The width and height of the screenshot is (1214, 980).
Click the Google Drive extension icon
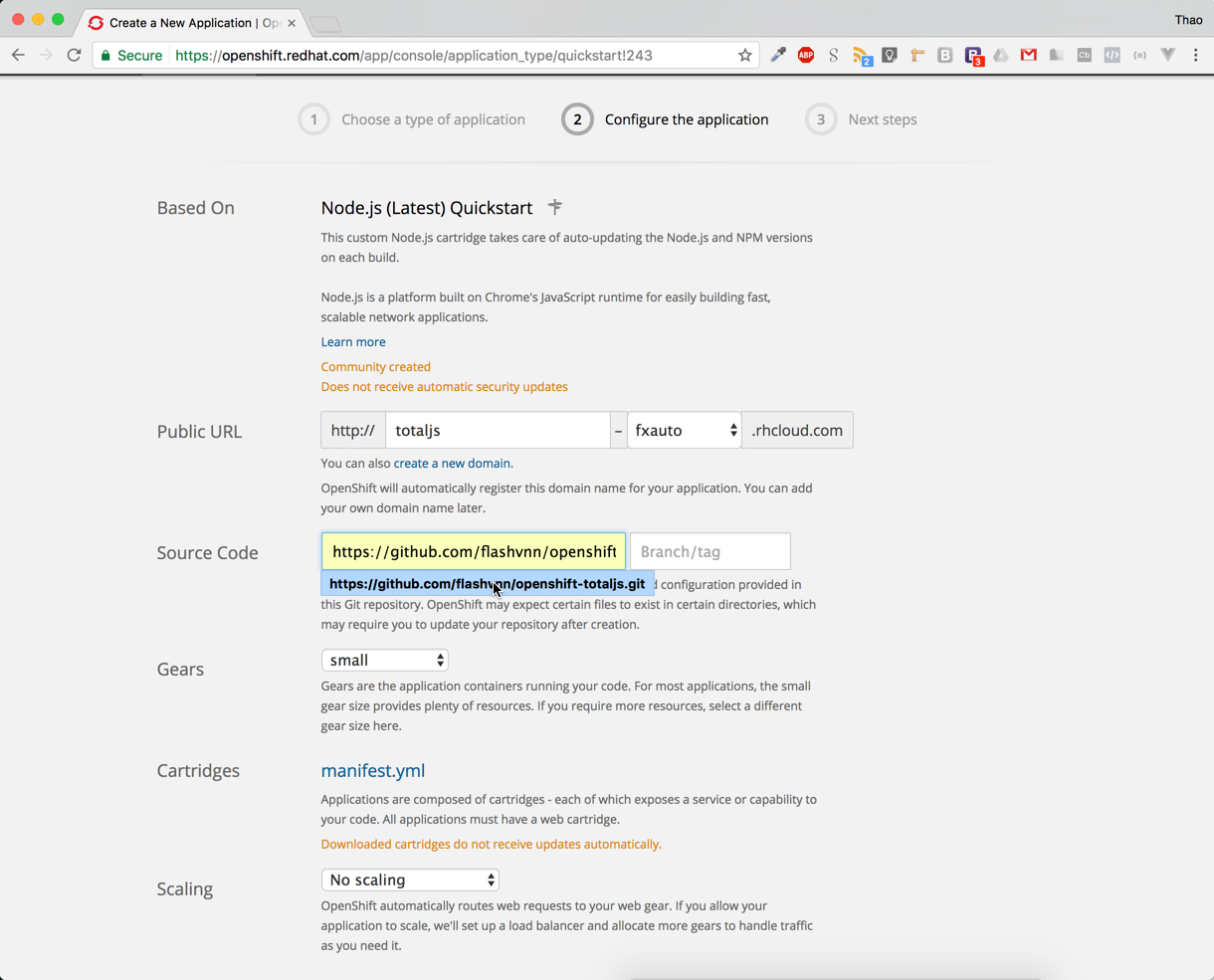pos(1001,56)
